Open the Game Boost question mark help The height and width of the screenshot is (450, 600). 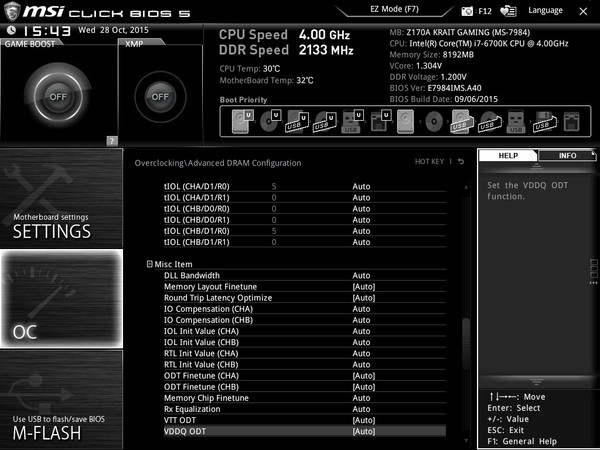click(x=112, y=141)
